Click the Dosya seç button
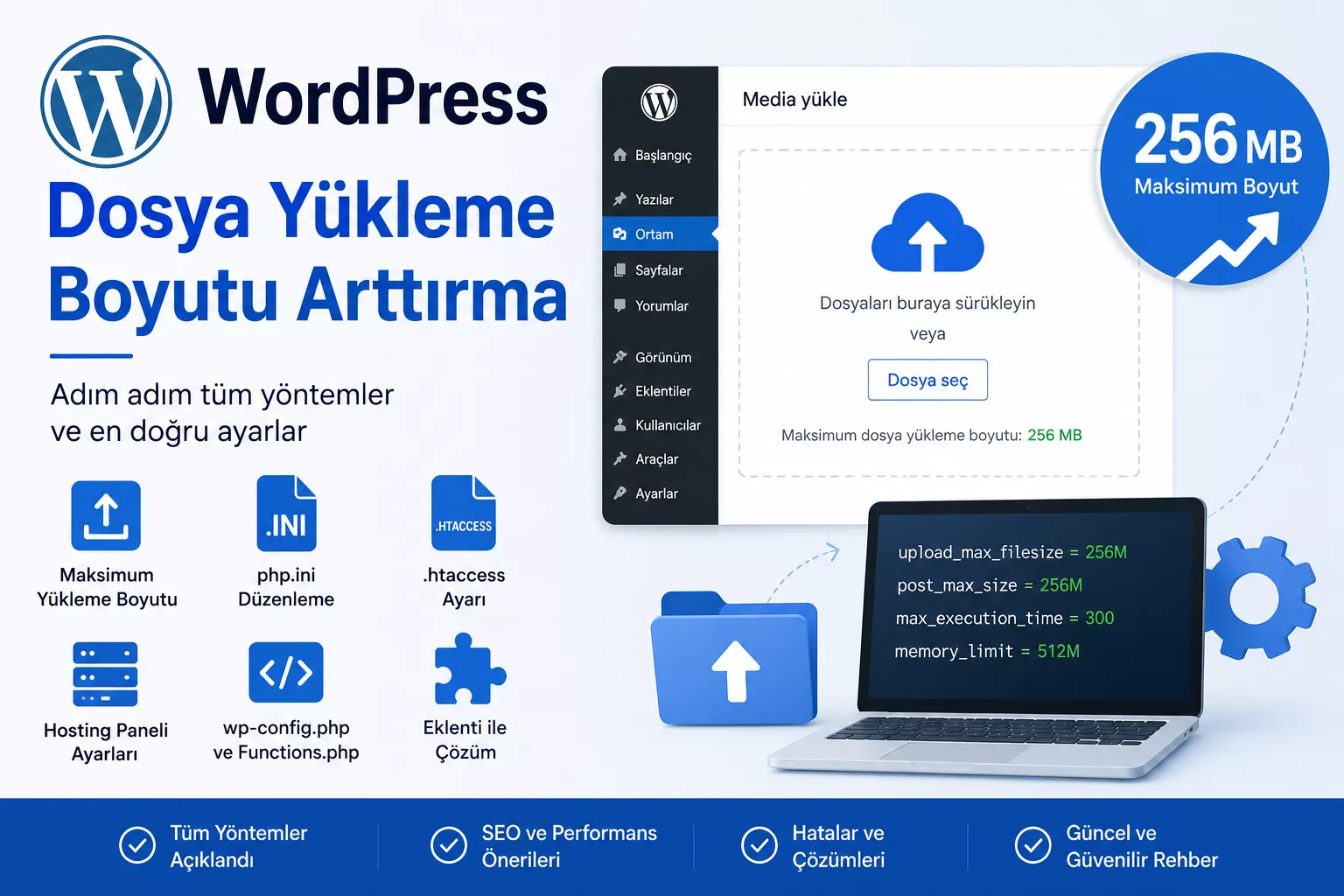The image size is (1344, 896). click(927, 380)
